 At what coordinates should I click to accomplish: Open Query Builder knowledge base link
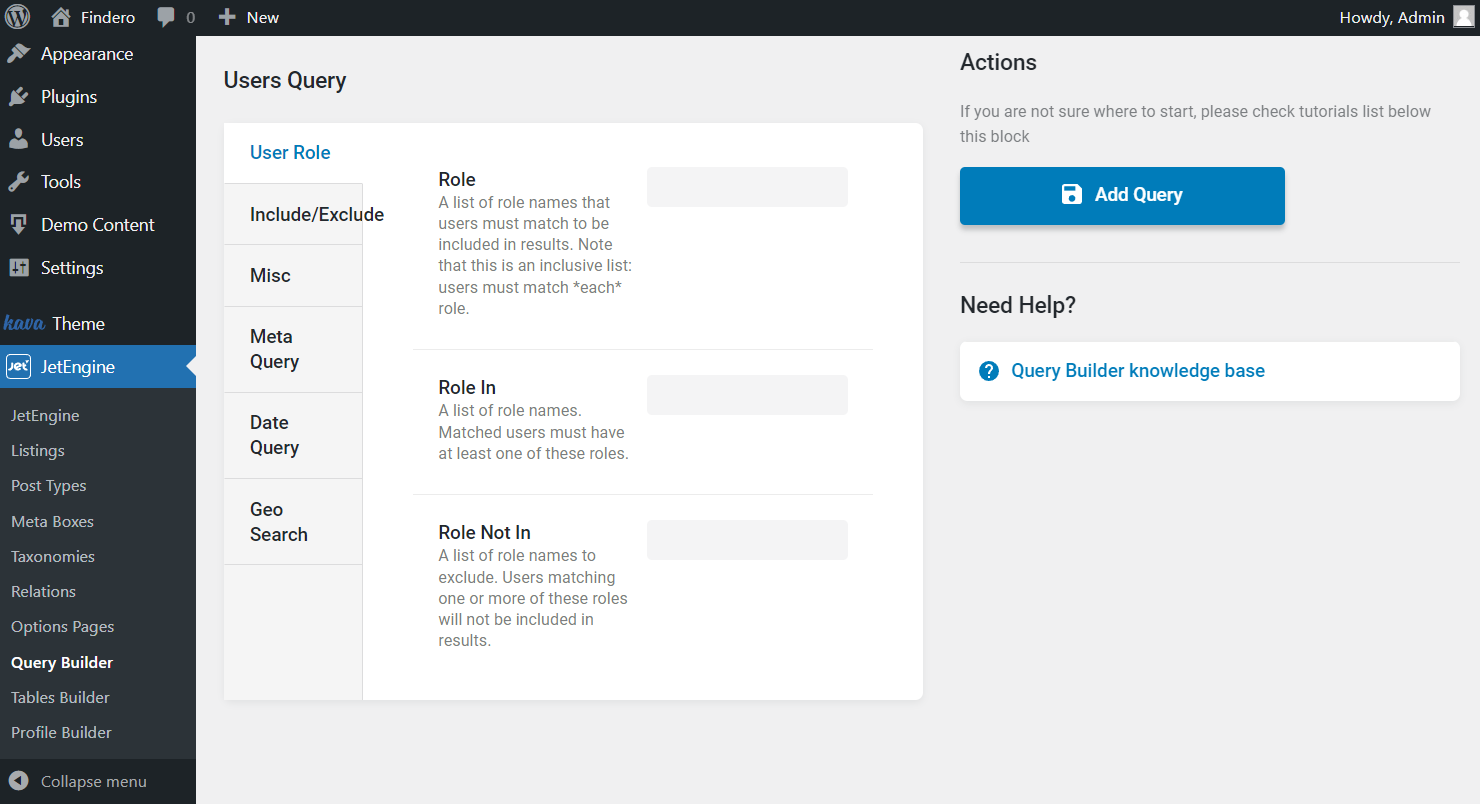point(1138,371)
